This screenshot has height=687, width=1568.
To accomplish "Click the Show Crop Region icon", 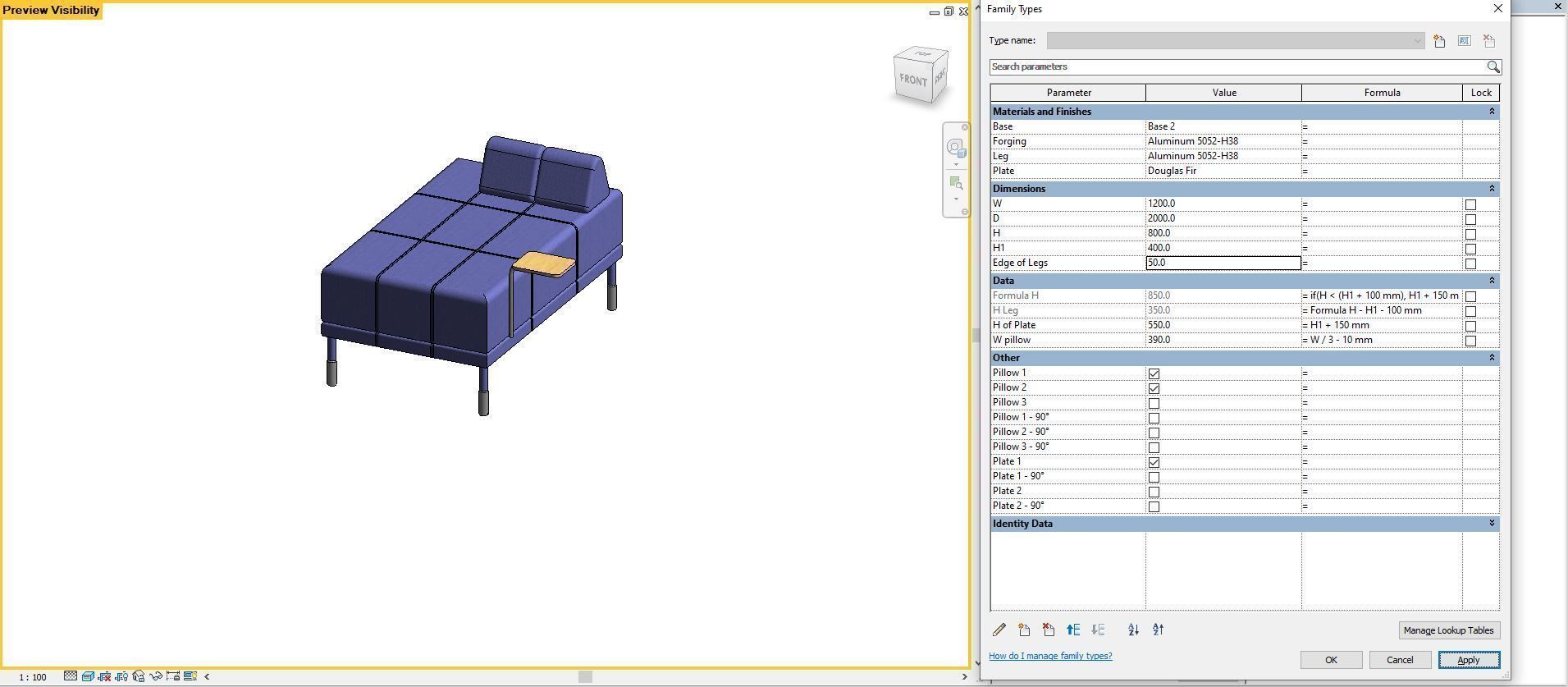I will (121, 676).
